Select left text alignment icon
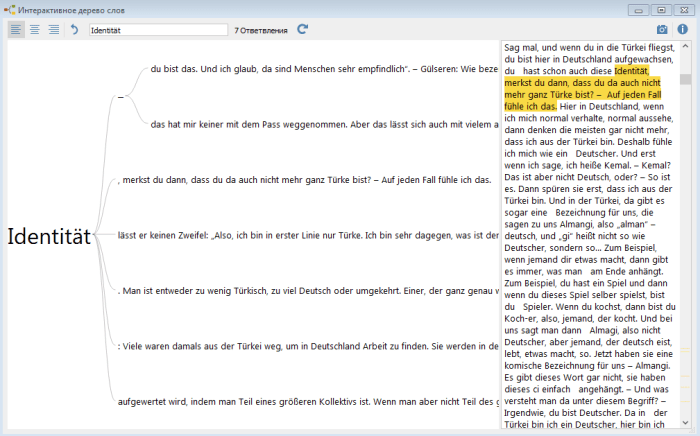This screenshot has width=700, height=436. point(16,30)
